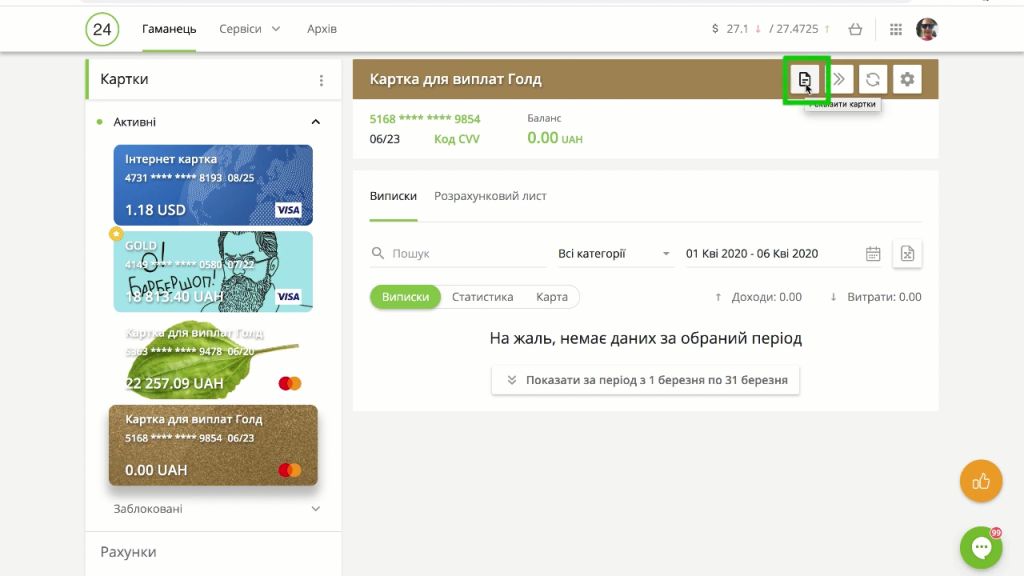Open the Всі категорії dropdown
This screenshot has height=576, width=1024.
click(614, 254)
